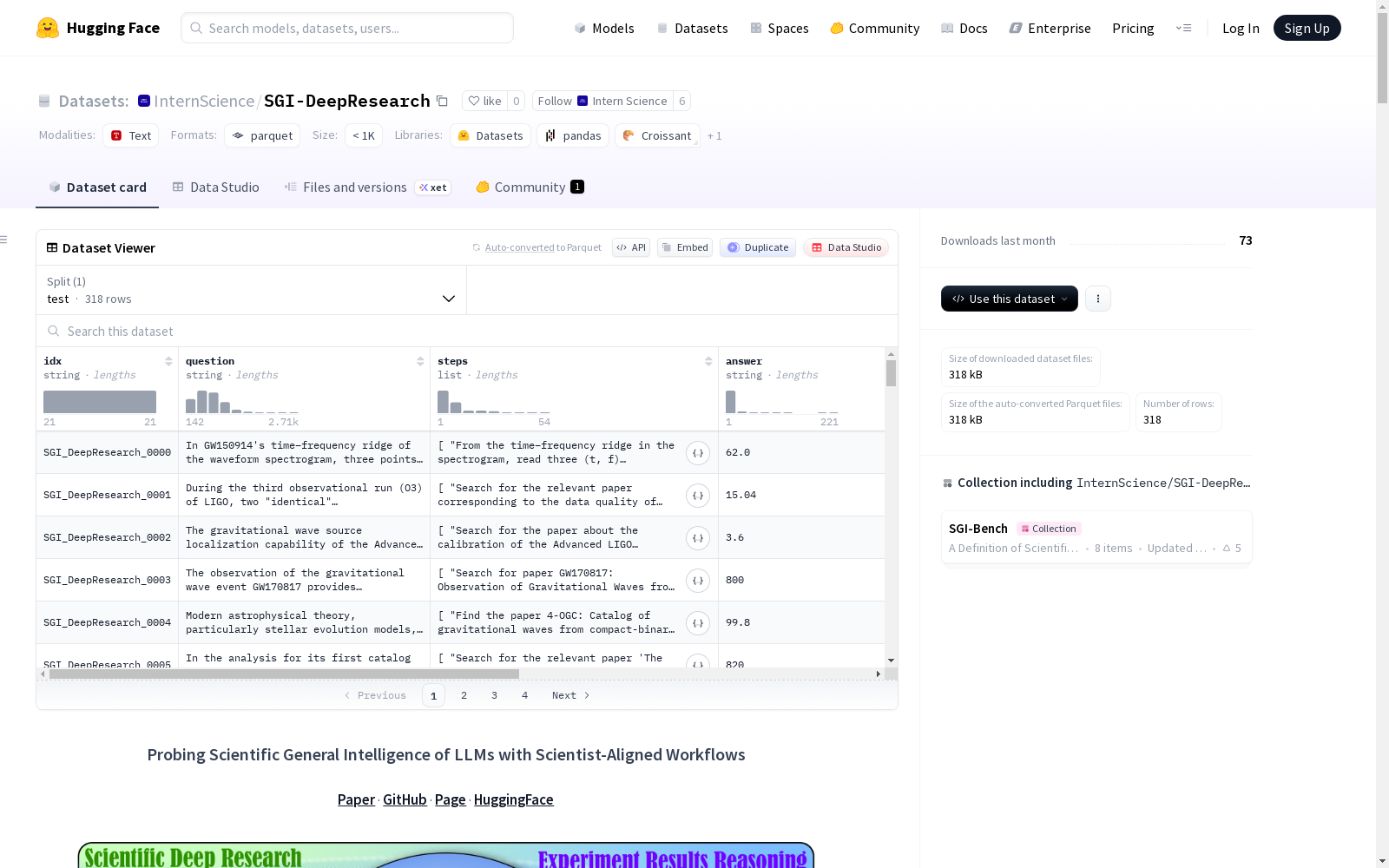The height and width of the screenshot is (868, 1389).
Task: Expand JSON for row SGI_DeepResearch_0004 steps
Action: coord(698,623)
